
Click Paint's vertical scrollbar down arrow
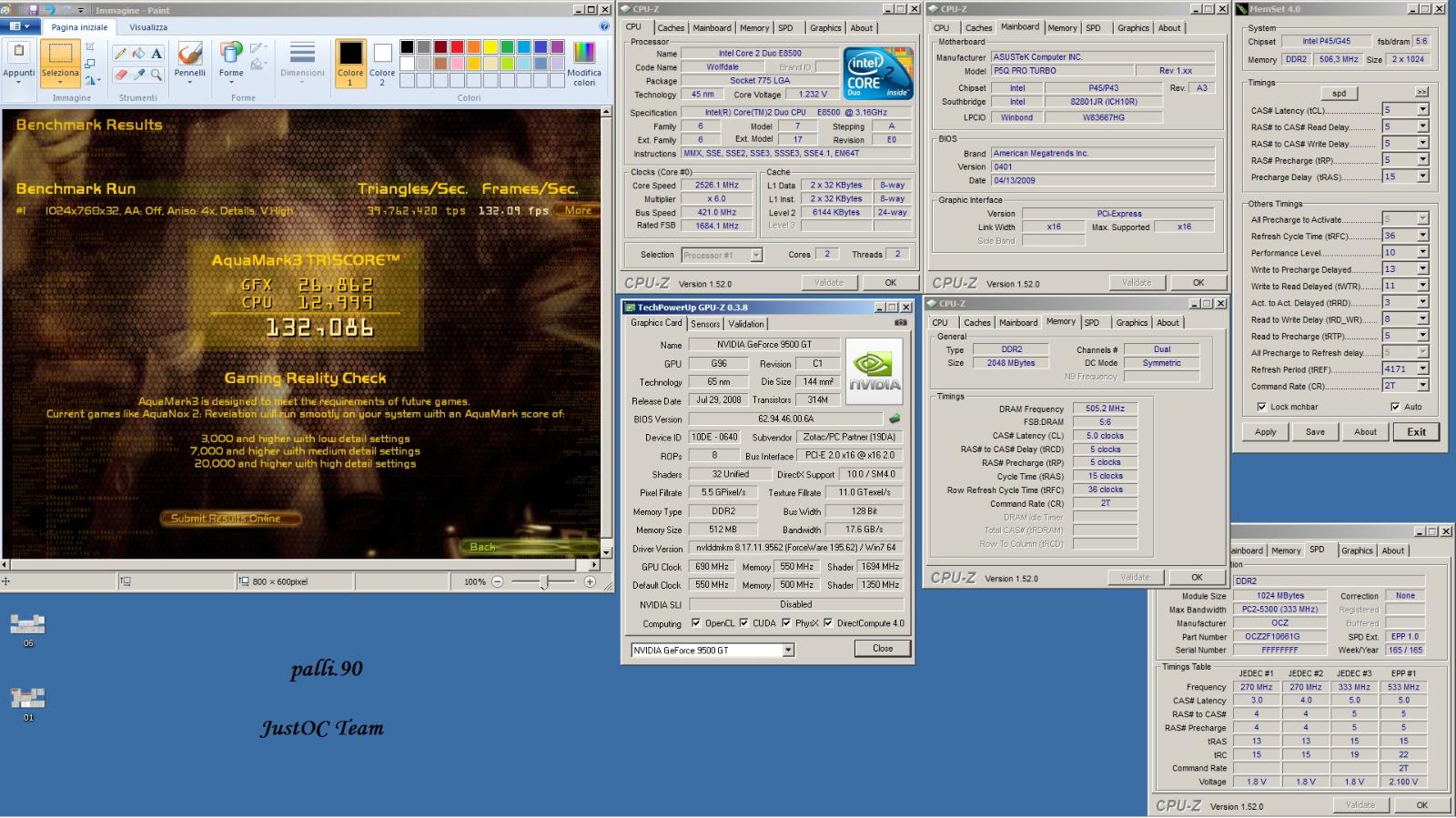tap(606, 551)
